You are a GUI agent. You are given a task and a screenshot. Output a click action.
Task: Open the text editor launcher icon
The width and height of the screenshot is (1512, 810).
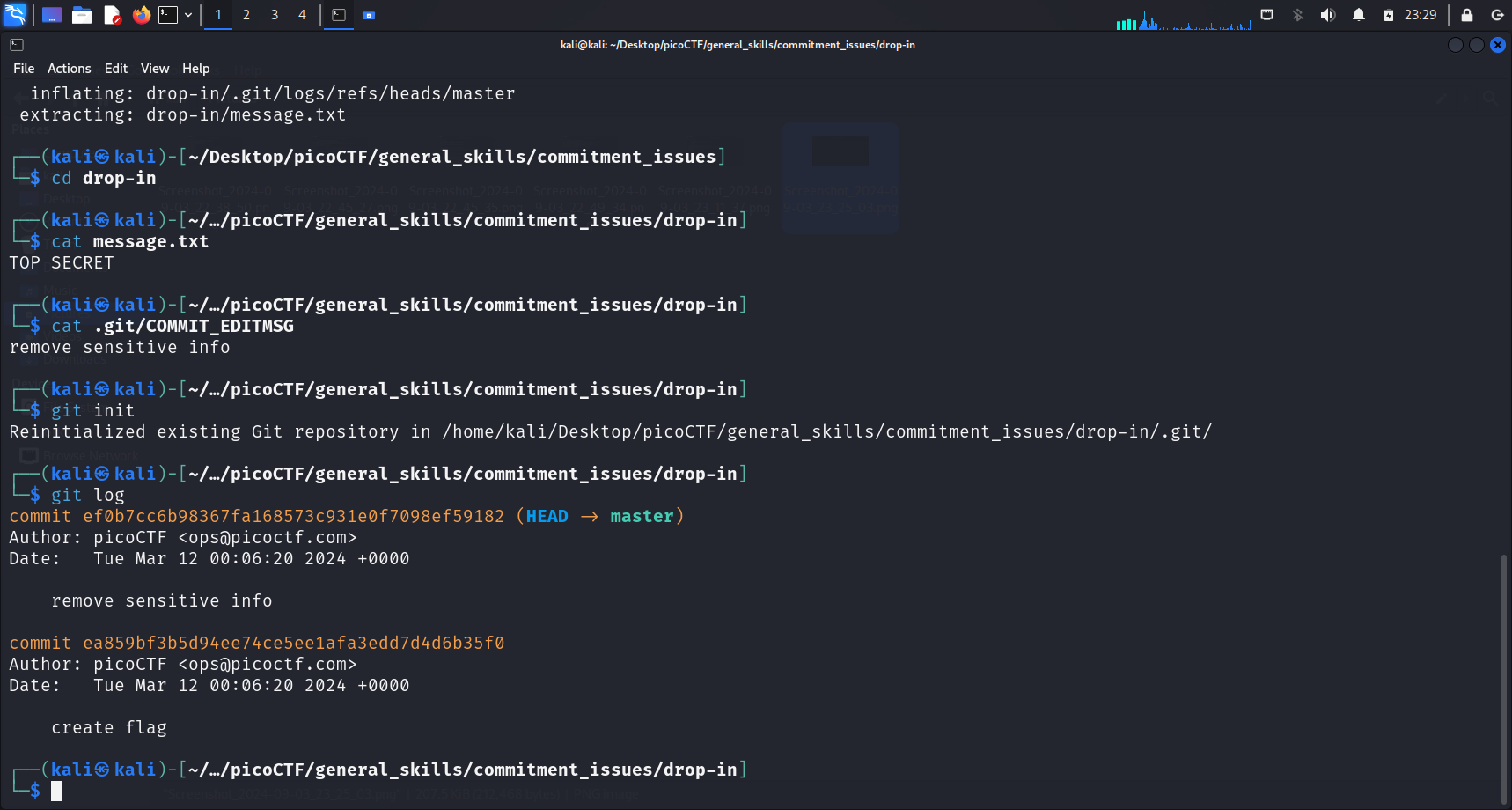tap(112, 15)
